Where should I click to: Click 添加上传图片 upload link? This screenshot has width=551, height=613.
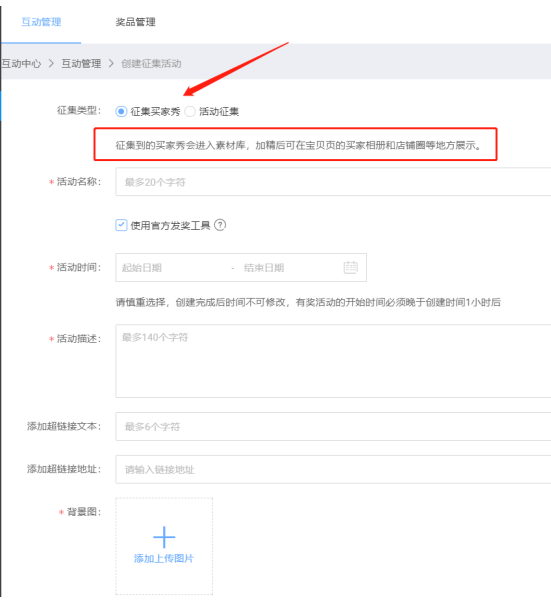(x=164, y=558)
